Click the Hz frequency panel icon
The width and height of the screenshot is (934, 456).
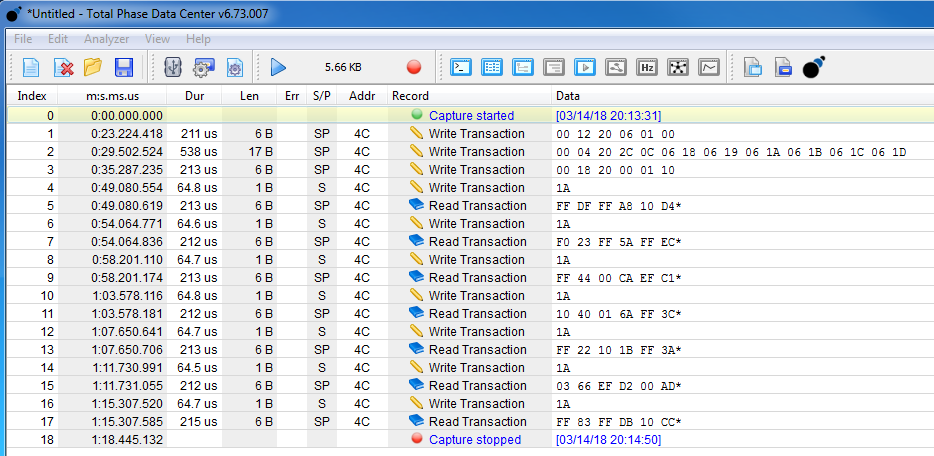coord(647,67)
